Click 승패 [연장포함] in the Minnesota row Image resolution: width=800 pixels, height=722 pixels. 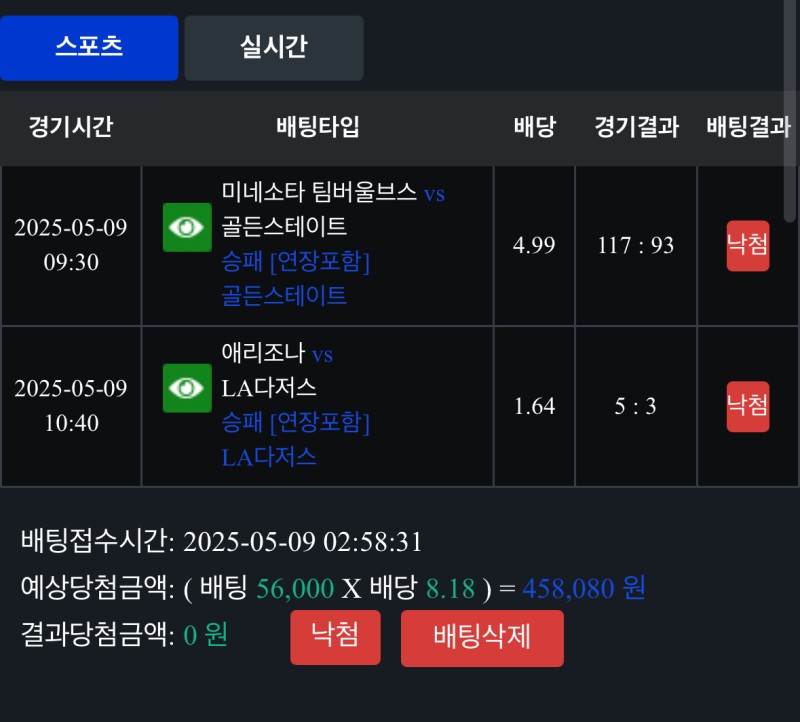coord(296,262)
